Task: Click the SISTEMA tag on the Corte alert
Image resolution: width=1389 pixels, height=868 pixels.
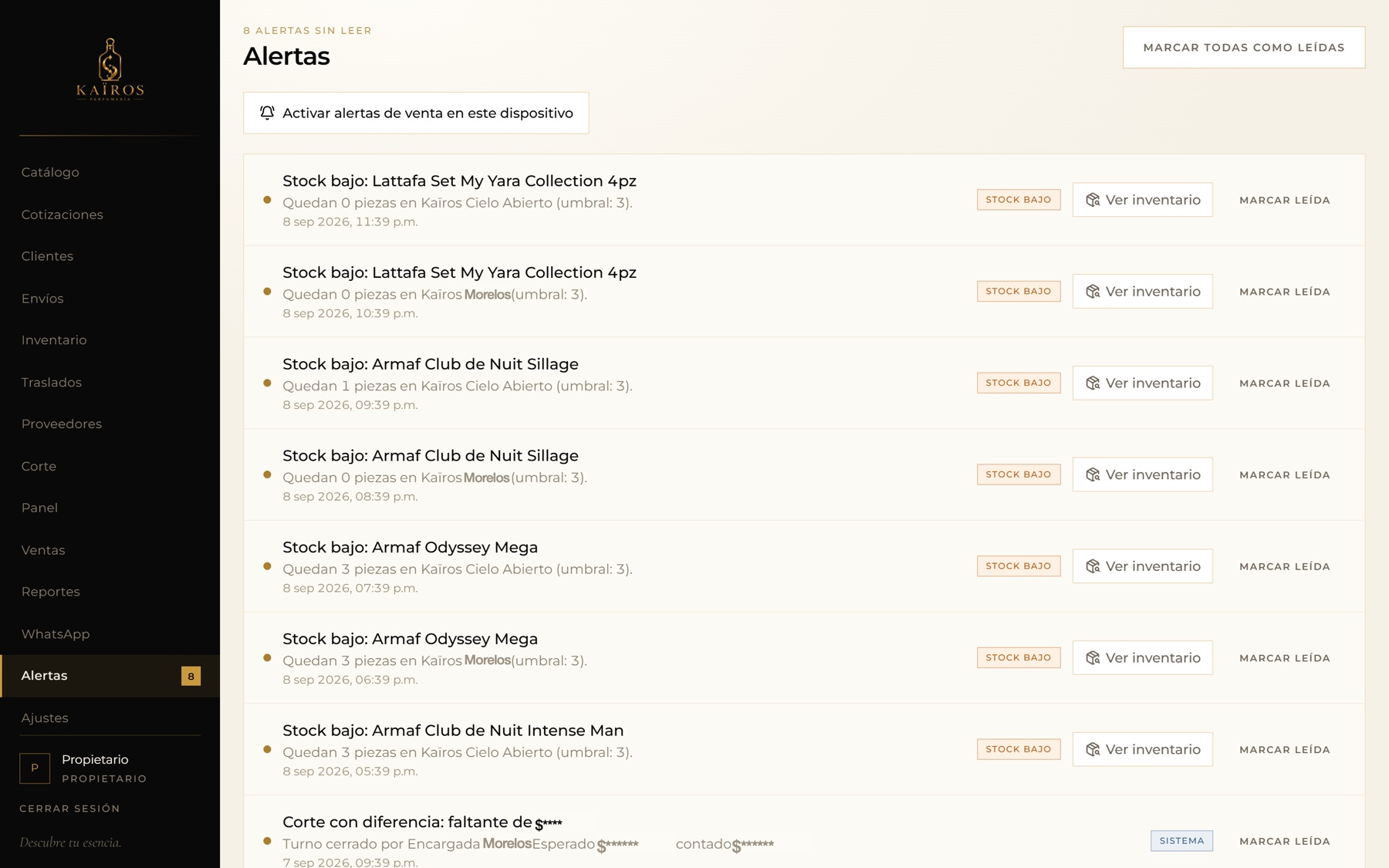Action: (x=1181, y=841)
